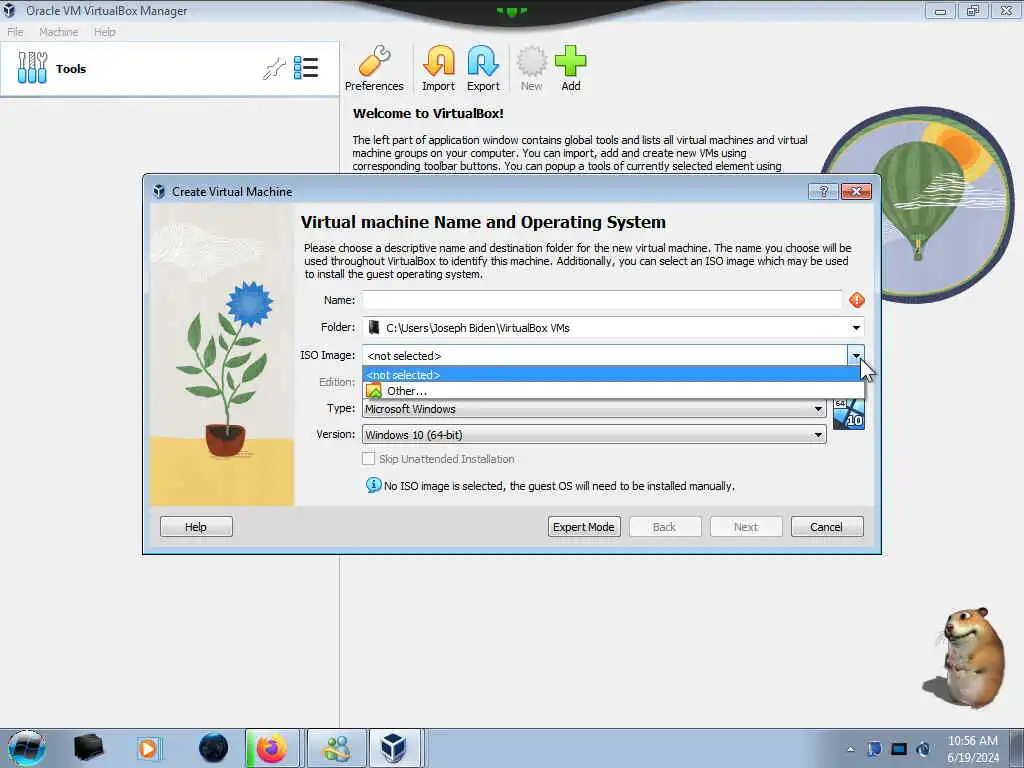Image resolution: width=1024 pixels, height=768 pixels.
Task: Click the question mark help button in dialog title
Action: point(823,191)
